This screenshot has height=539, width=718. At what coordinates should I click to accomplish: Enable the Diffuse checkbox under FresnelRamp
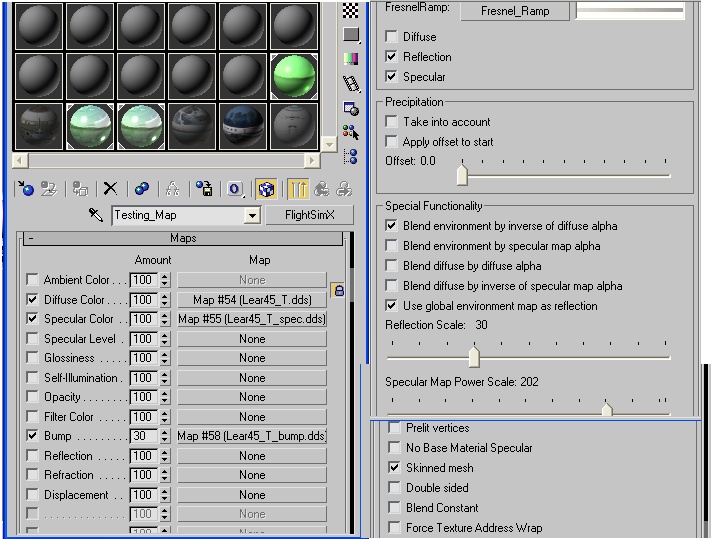pyautogui.click(x=392, y=37)
